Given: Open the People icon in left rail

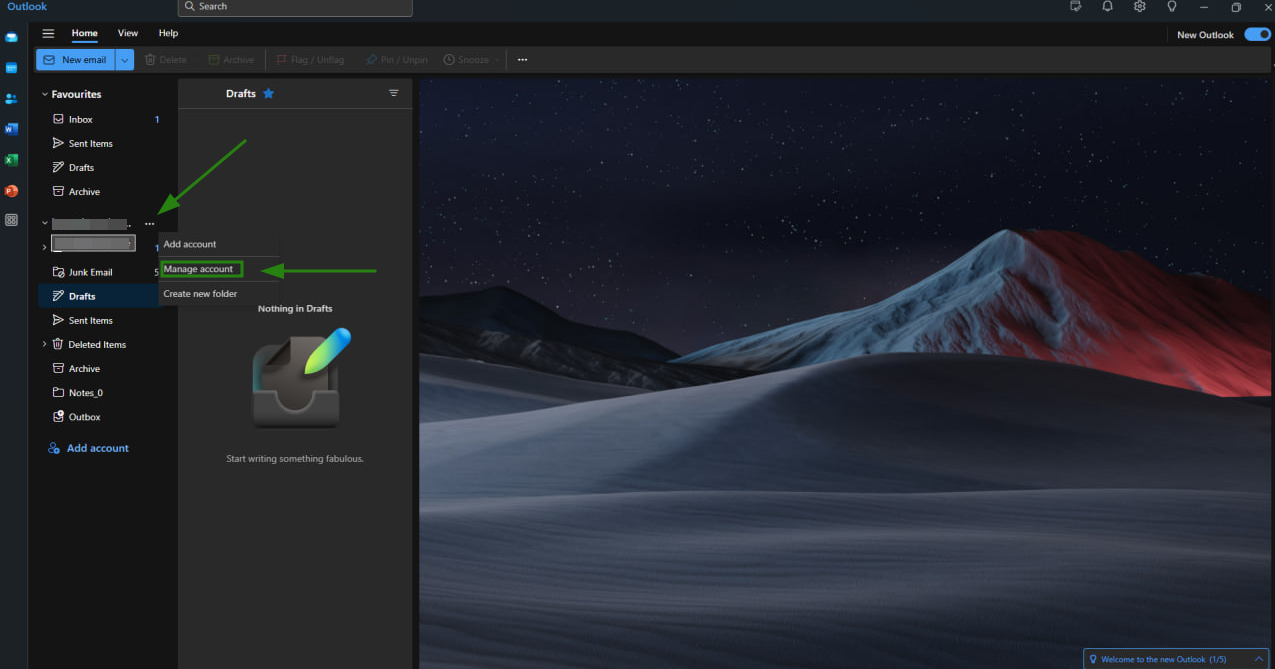Looking at the screenshot, I should coord(11,98).
